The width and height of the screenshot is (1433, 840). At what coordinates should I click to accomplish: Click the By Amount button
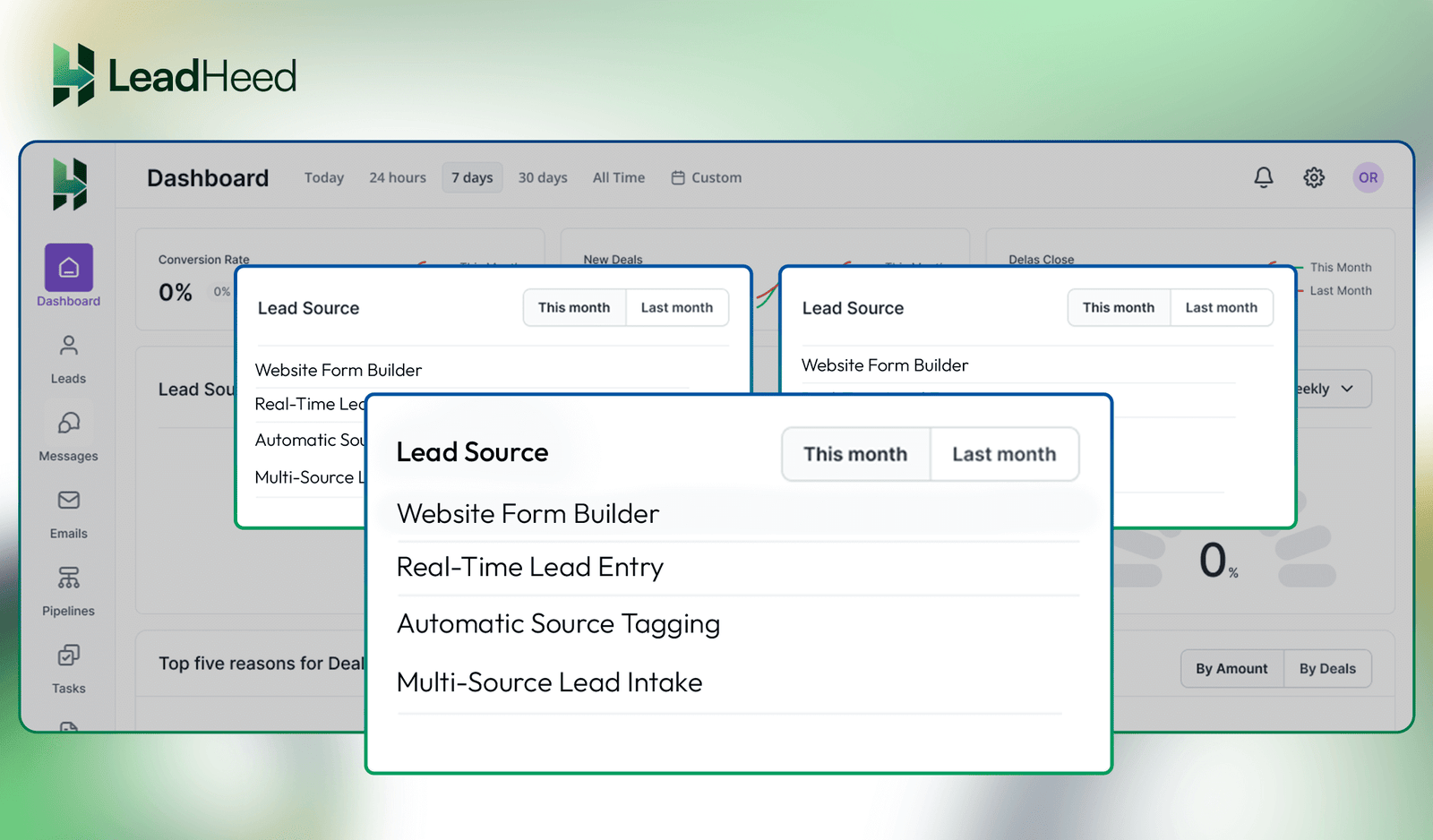(1231, 668)
